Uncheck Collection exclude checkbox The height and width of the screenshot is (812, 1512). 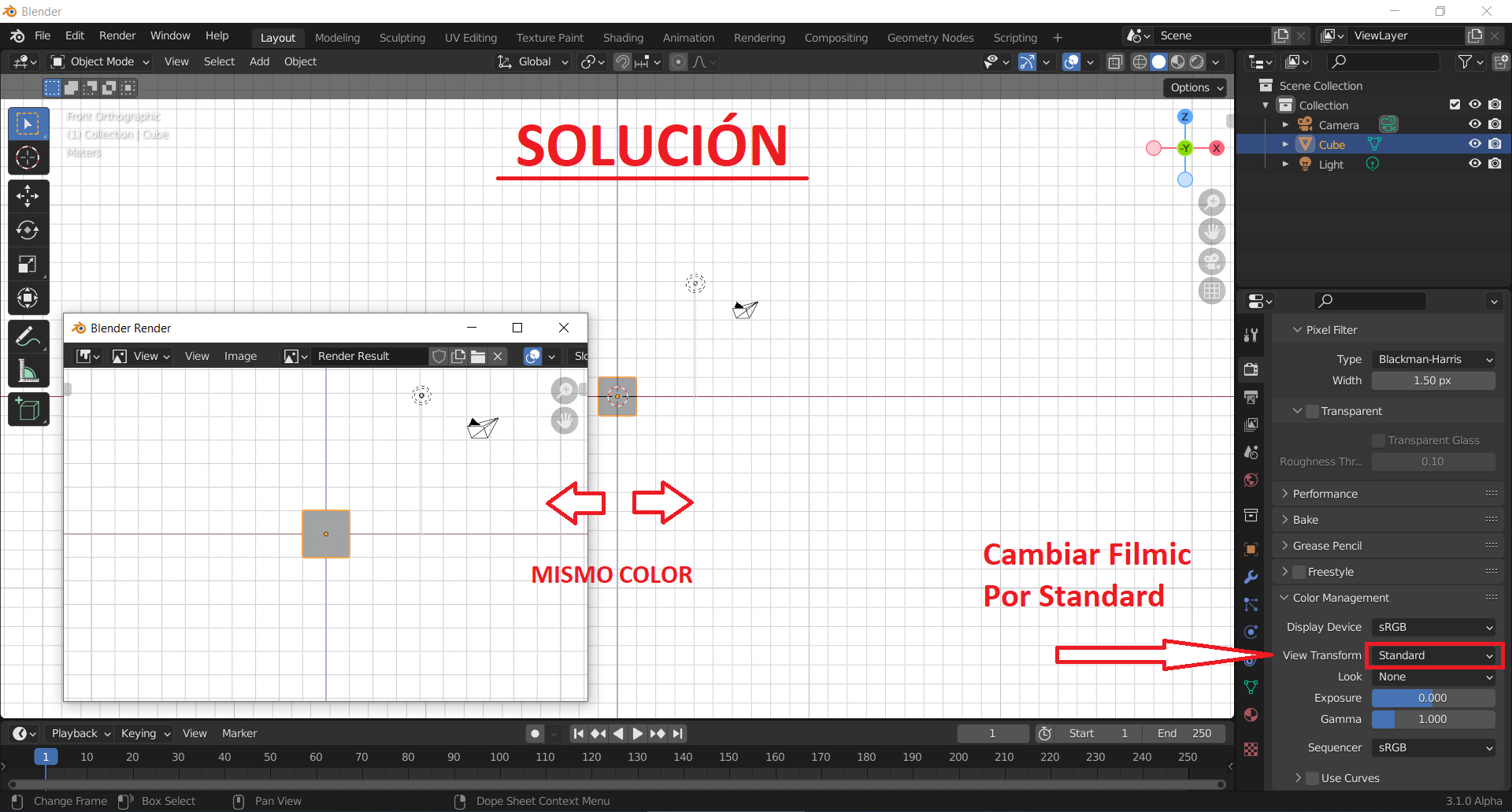click(1455, 105)
